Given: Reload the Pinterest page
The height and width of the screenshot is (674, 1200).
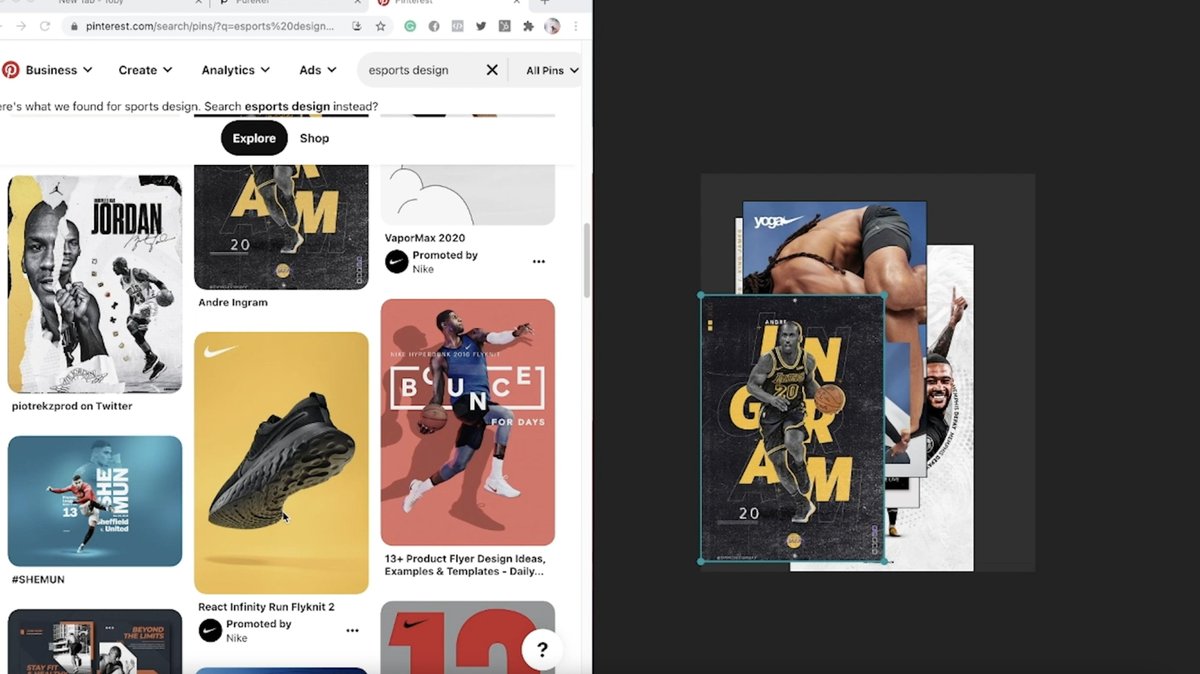Looking at the screenshot, I should (45, 26).
